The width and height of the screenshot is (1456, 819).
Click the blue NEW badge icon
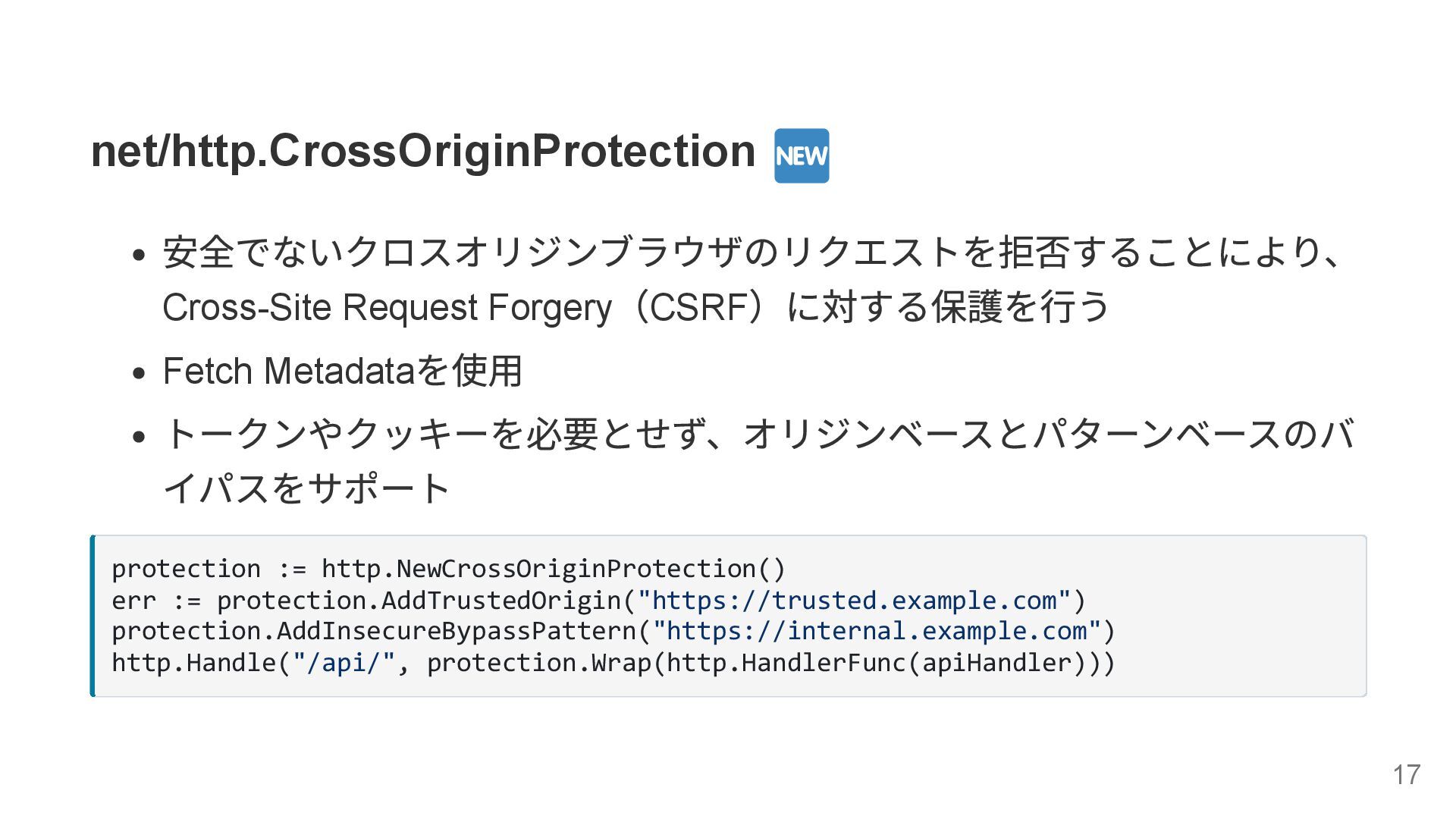click(x=801, y=156)
